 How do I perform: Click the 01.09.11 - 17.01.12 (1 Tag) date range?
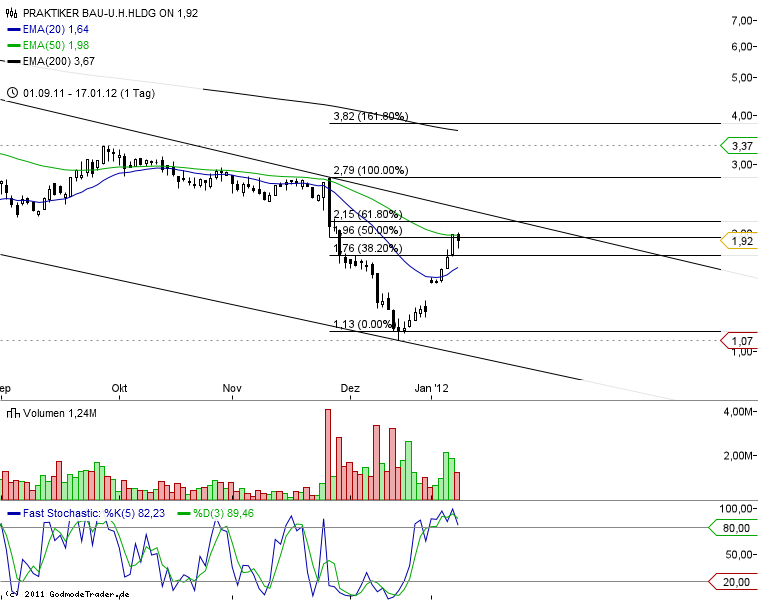pos(89,93)
